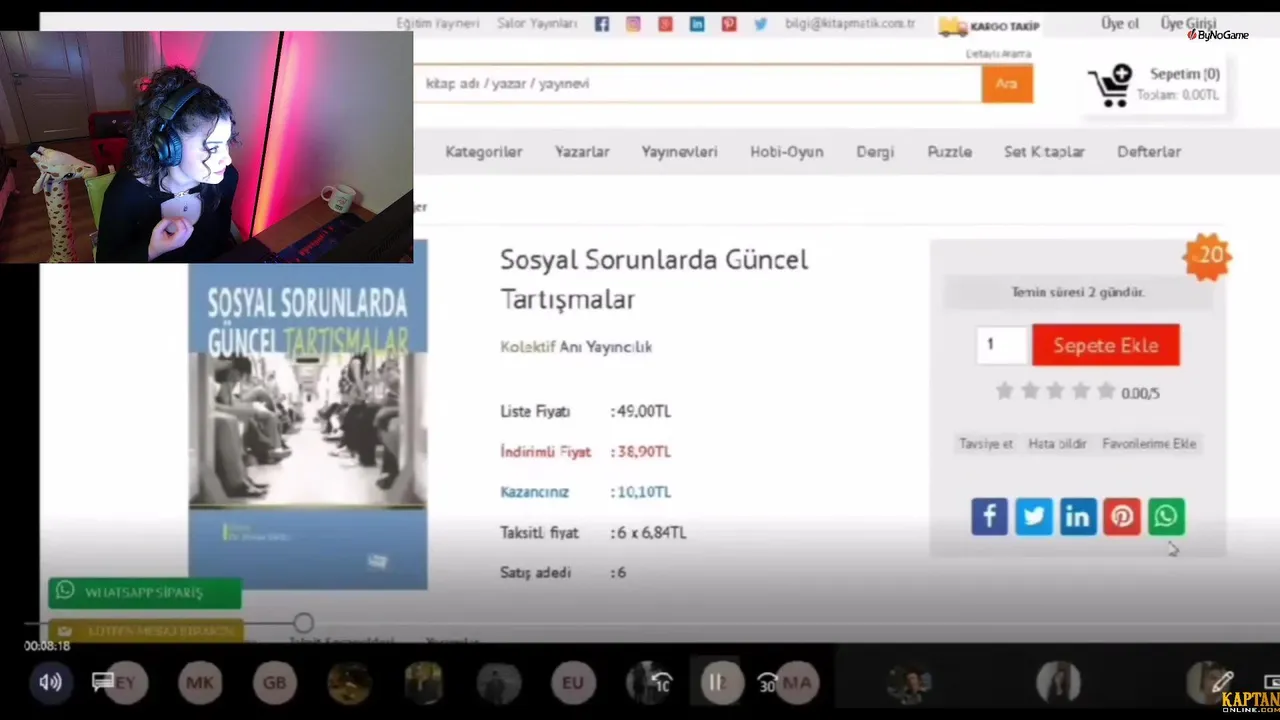Pause the video playback
Screen dimensions: 1280x720
pos(716,683)
